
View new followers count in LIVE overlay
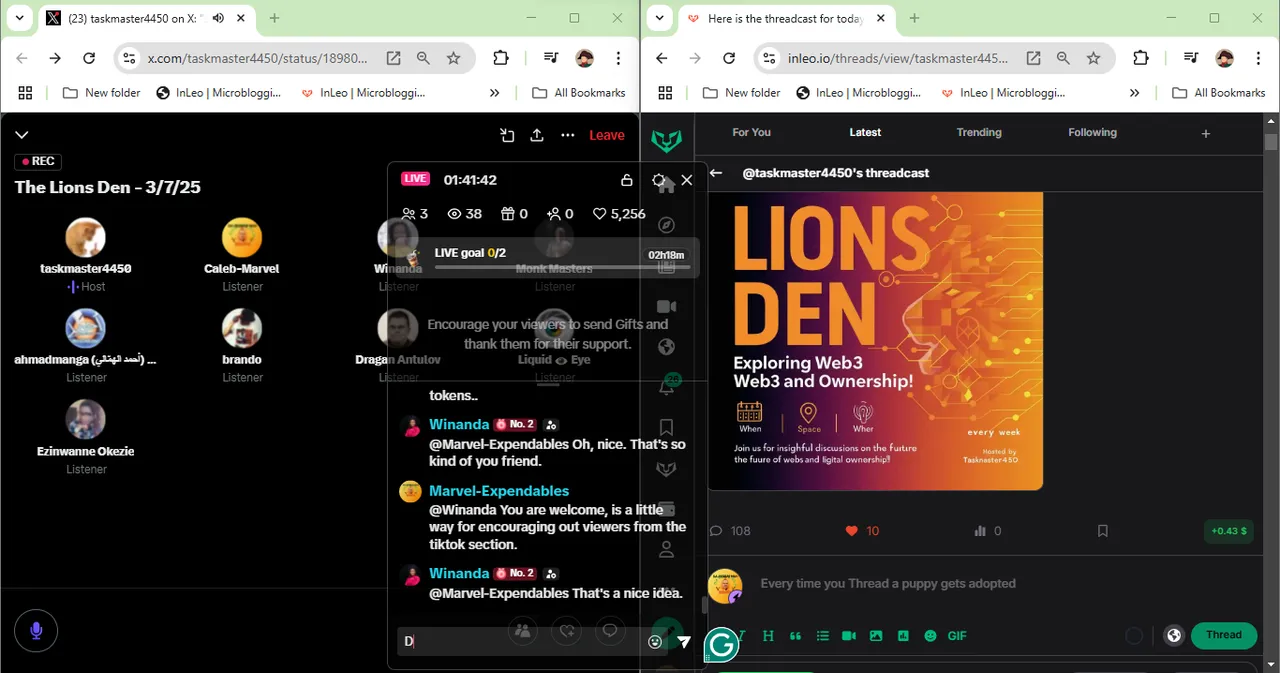click(560, 214)
